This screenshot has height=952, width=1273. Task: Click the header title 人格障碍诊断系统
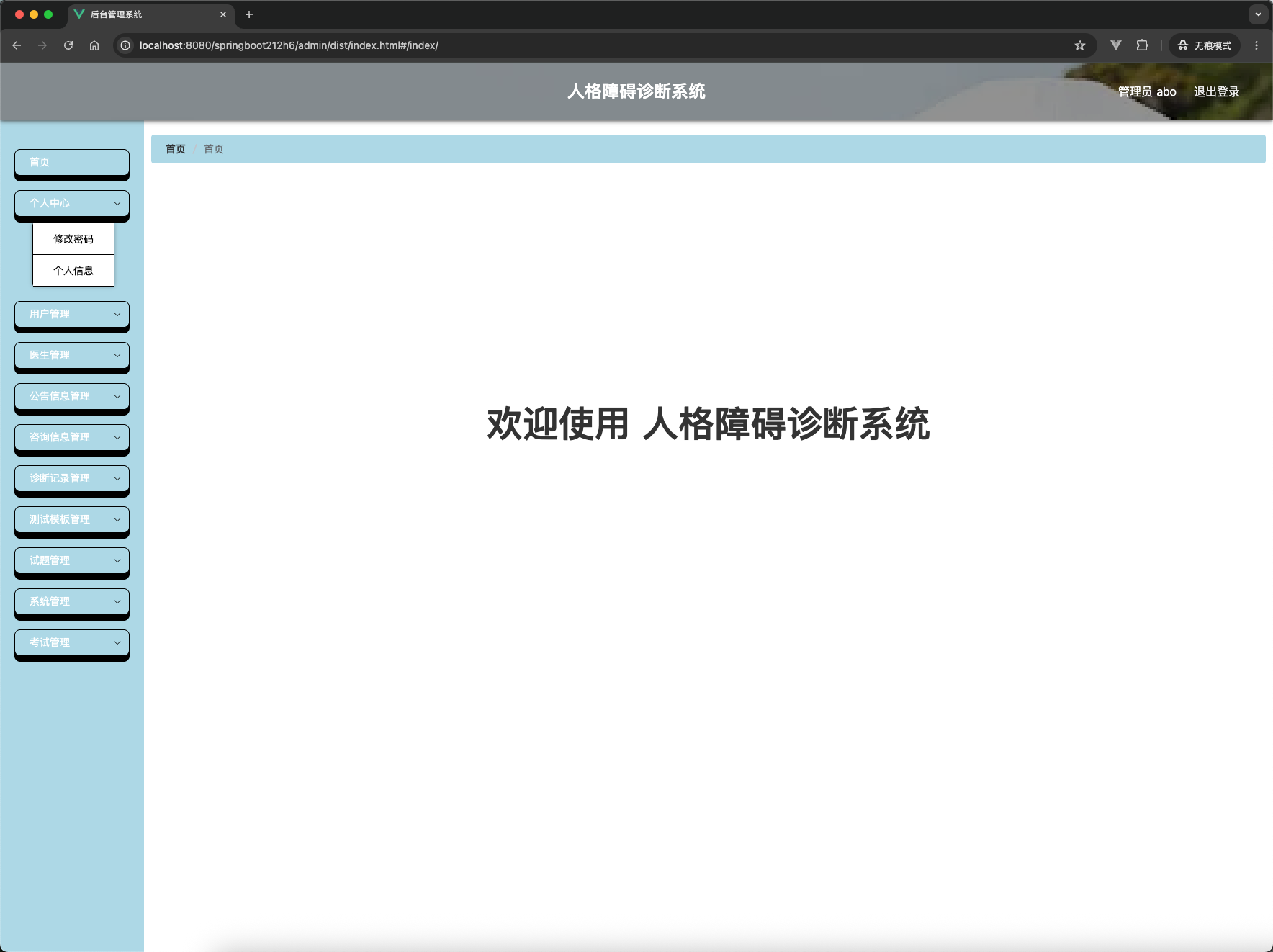point(636,91)
